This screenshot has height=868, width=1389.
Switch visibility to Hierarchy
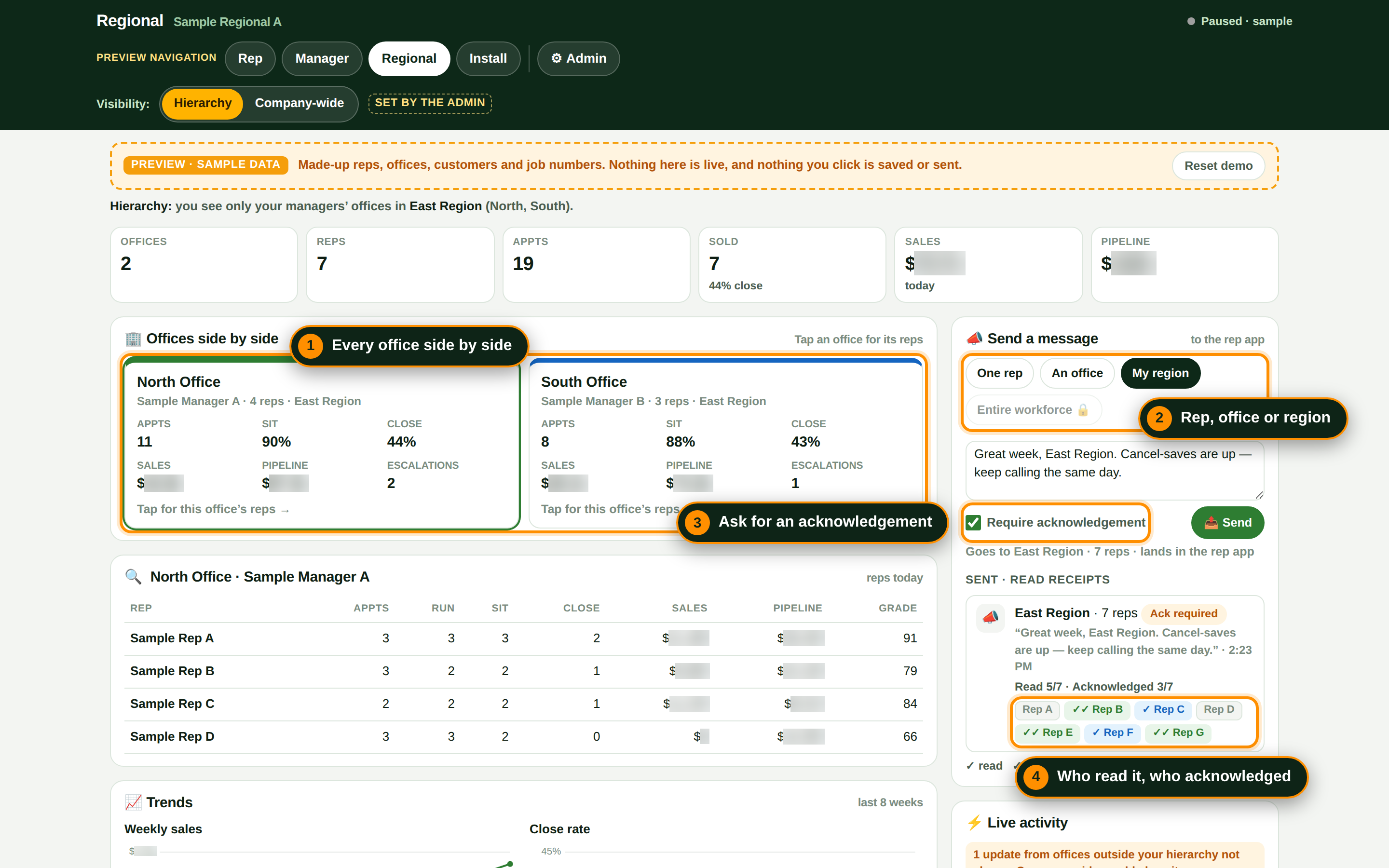[x=203, y=103]
